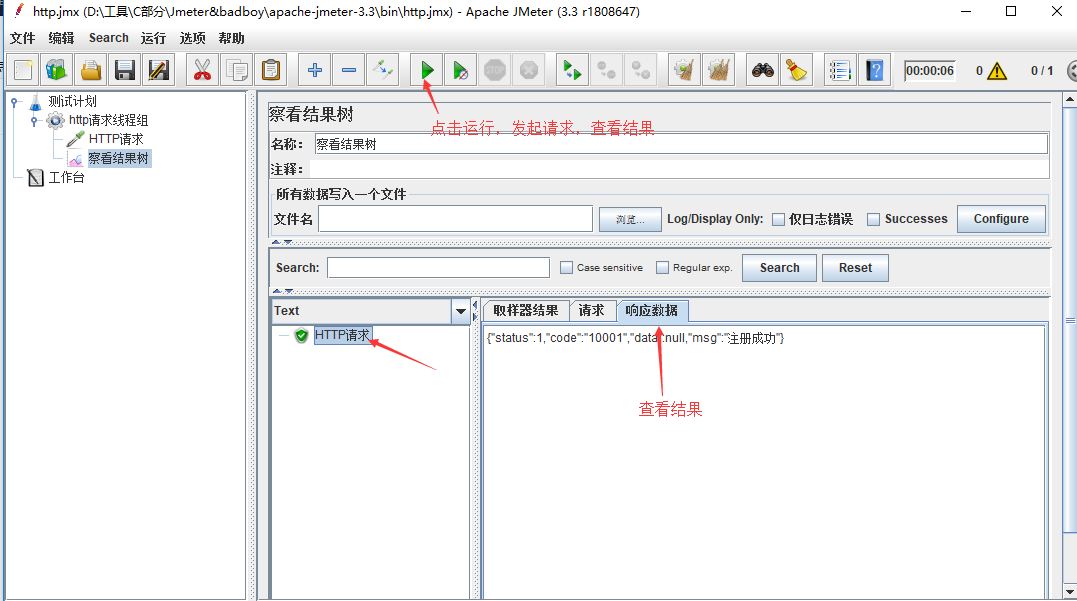Image resolution: width=1077 pixels, height=601 pixels.
Task: Select the HTTP请求 result with green check
Action: point(342,335)
